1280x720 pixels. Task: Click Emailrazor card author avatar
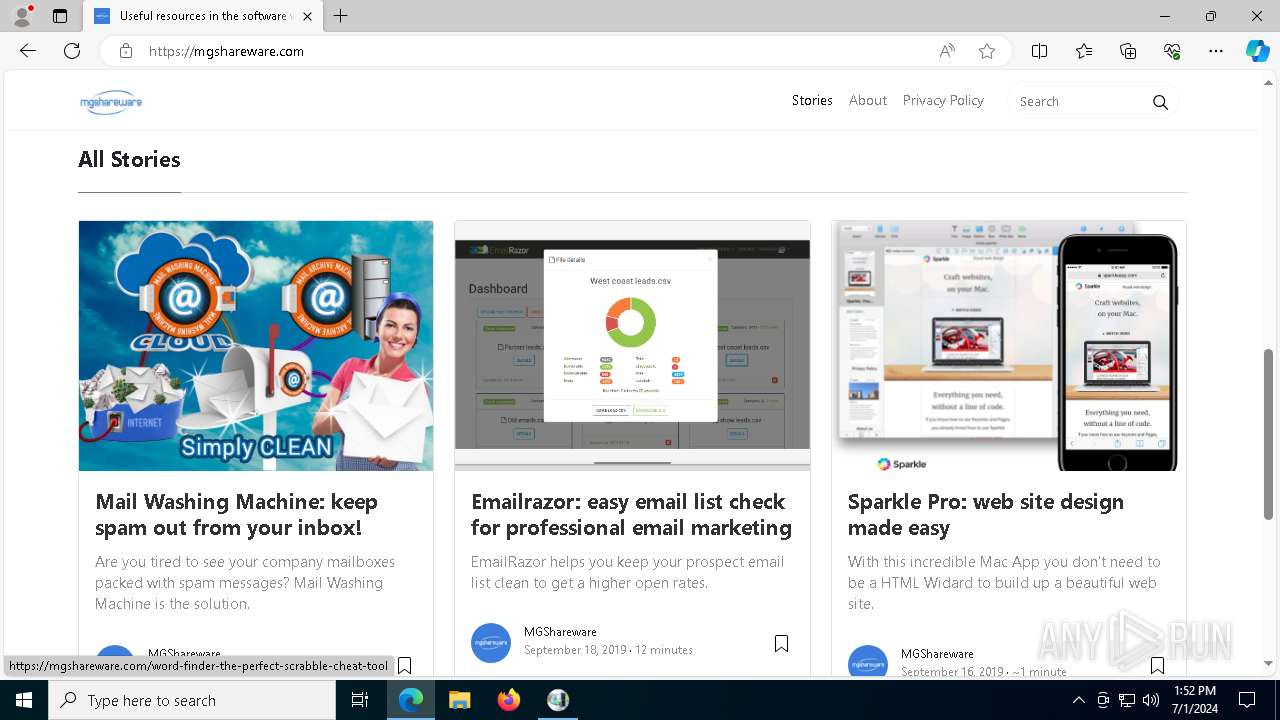pos(491,643)
